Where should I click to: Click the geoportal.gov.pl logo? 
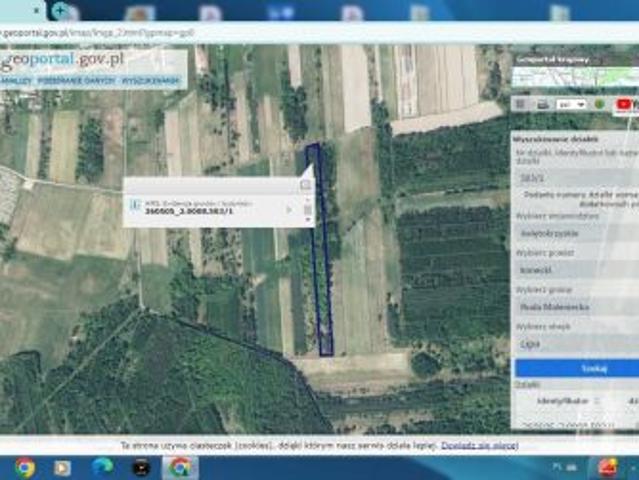pos(63,60)
